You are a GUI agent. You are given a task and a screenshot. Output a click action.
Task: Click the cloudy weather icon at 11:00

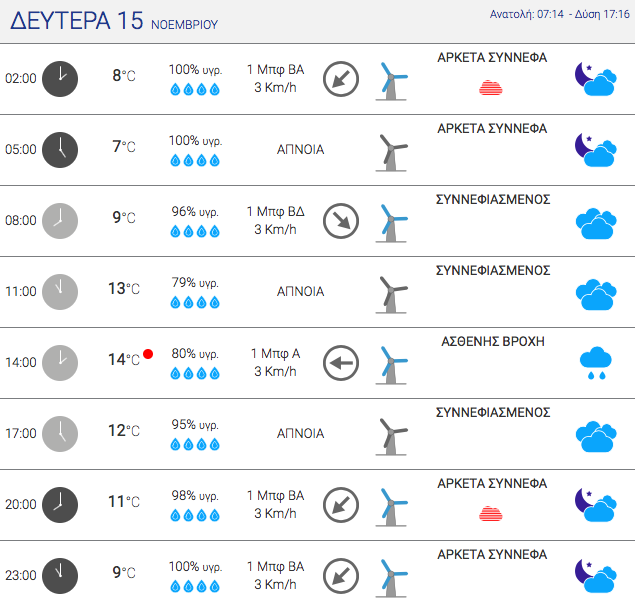pyautogui.click(x=596, y=294)
